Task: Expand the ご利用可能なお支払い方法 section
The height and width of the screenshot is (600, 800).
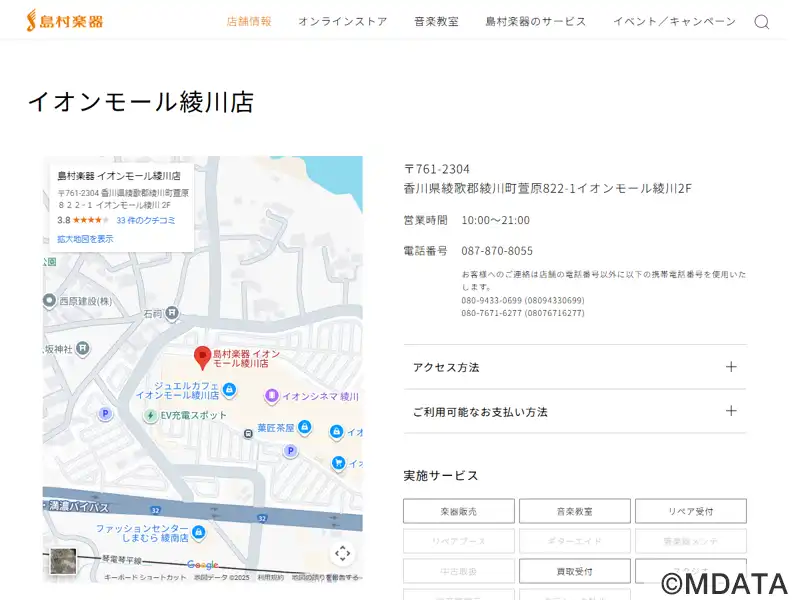Action: (575, 411)
